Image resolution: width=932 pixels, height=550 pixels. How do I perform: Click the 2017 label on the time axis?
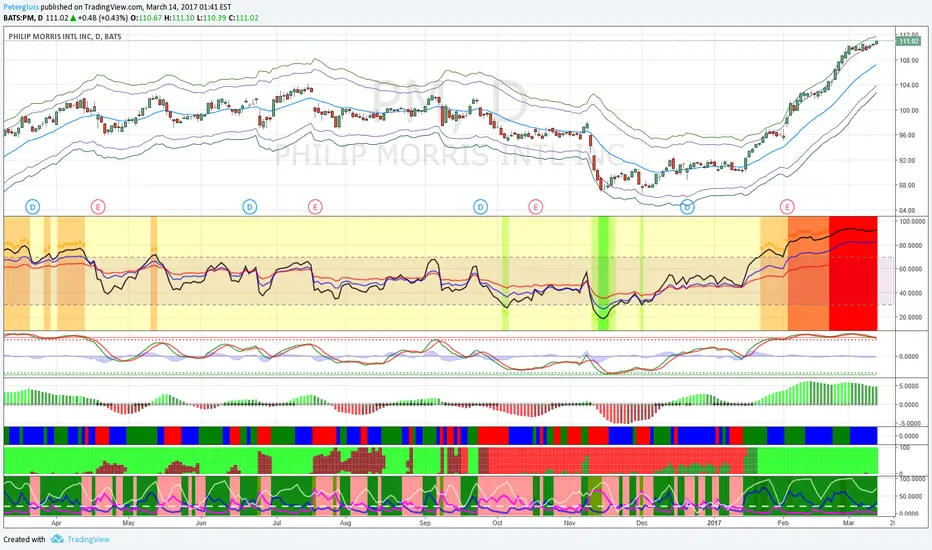714,523
